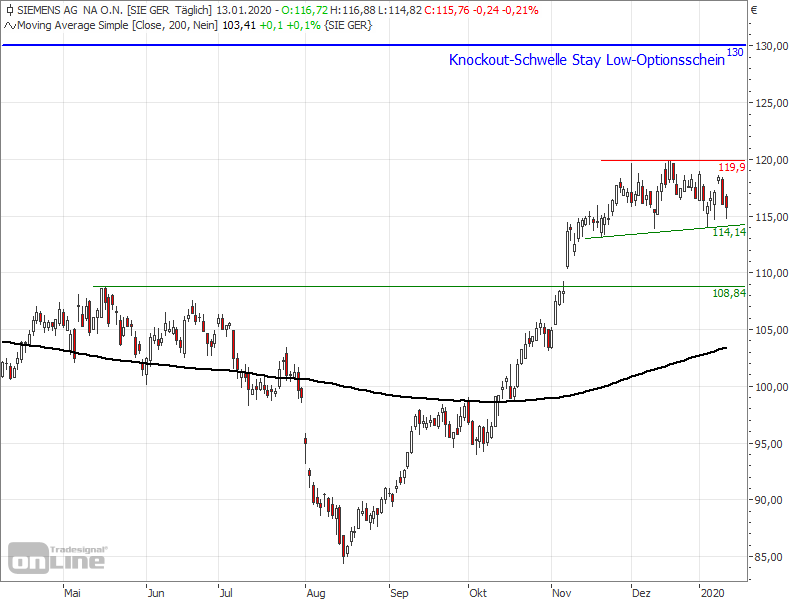800x600 pixels.
Task: Click the 130,00 price axis label
Action: click(772, 46)
